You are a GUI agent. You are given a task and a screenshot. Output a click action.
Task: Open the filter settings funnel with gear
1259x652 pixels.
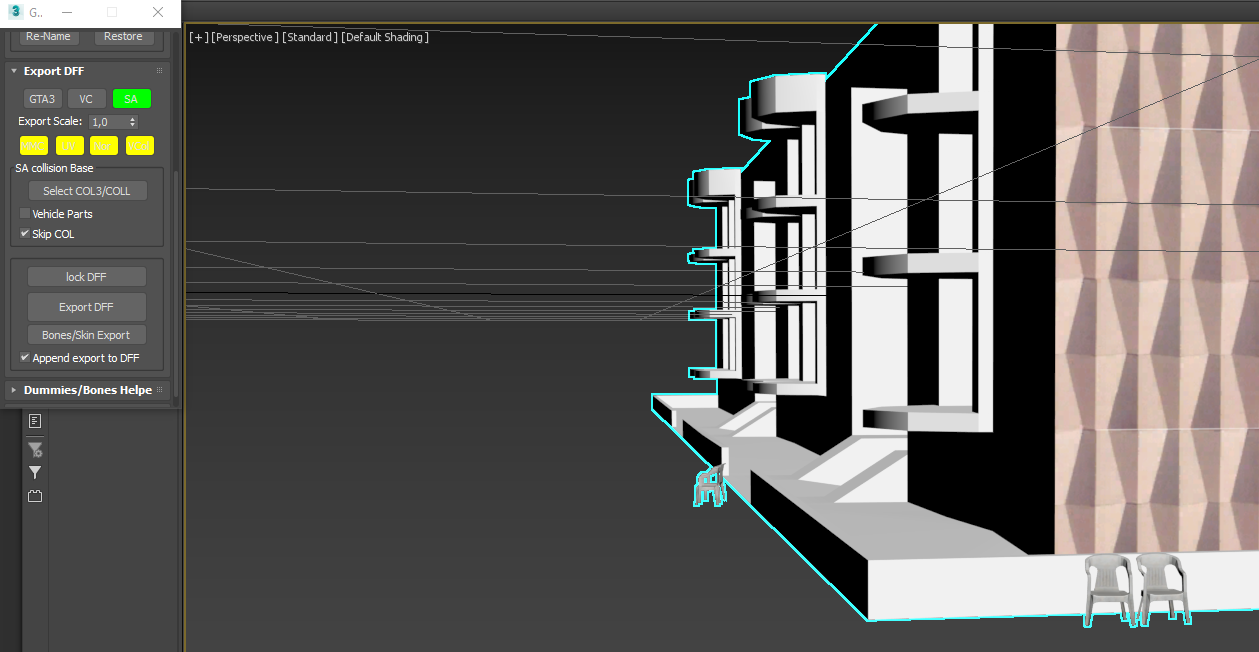[35, 449]
